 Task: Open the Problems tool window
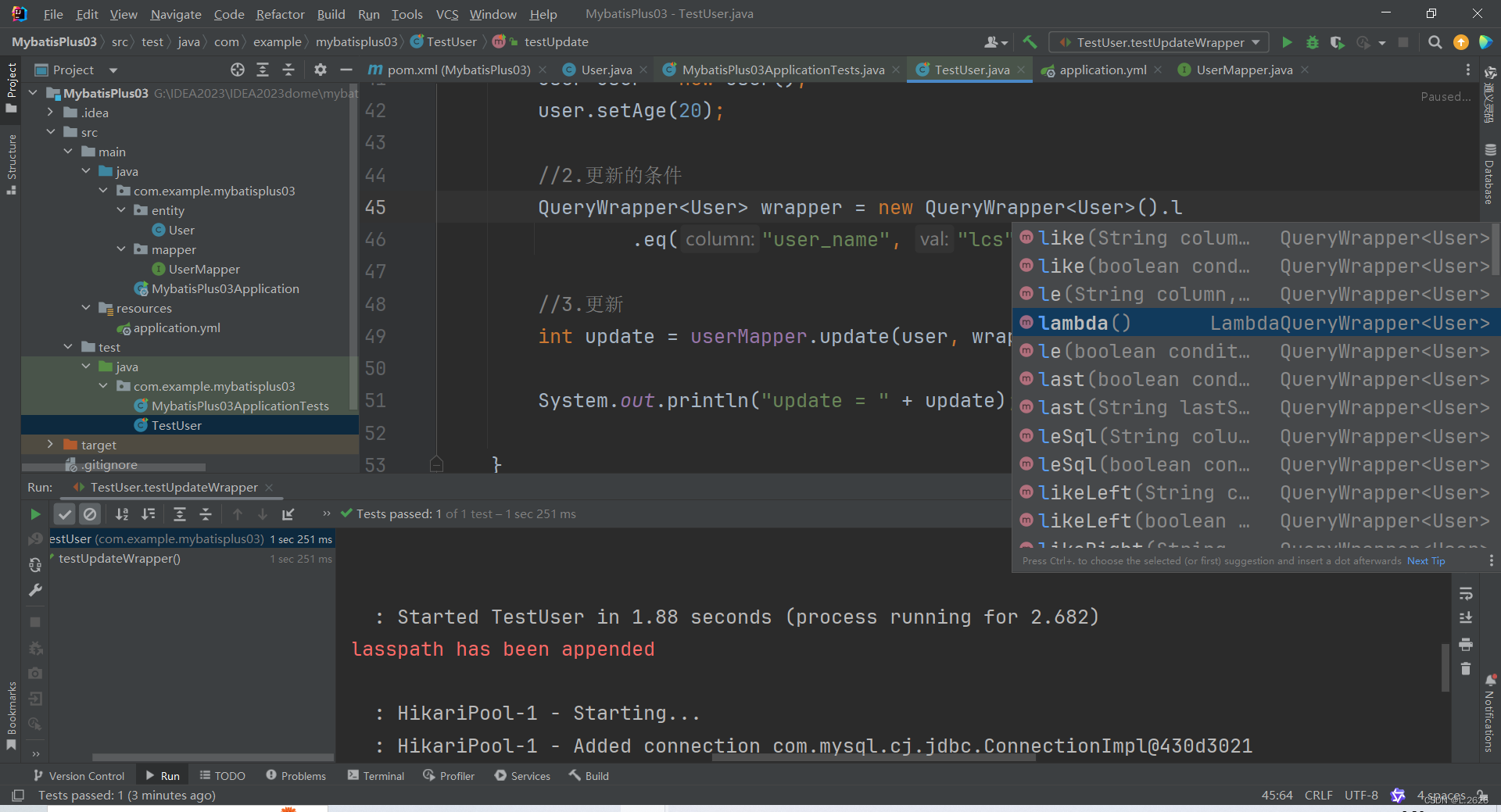[x=296, y=775]
